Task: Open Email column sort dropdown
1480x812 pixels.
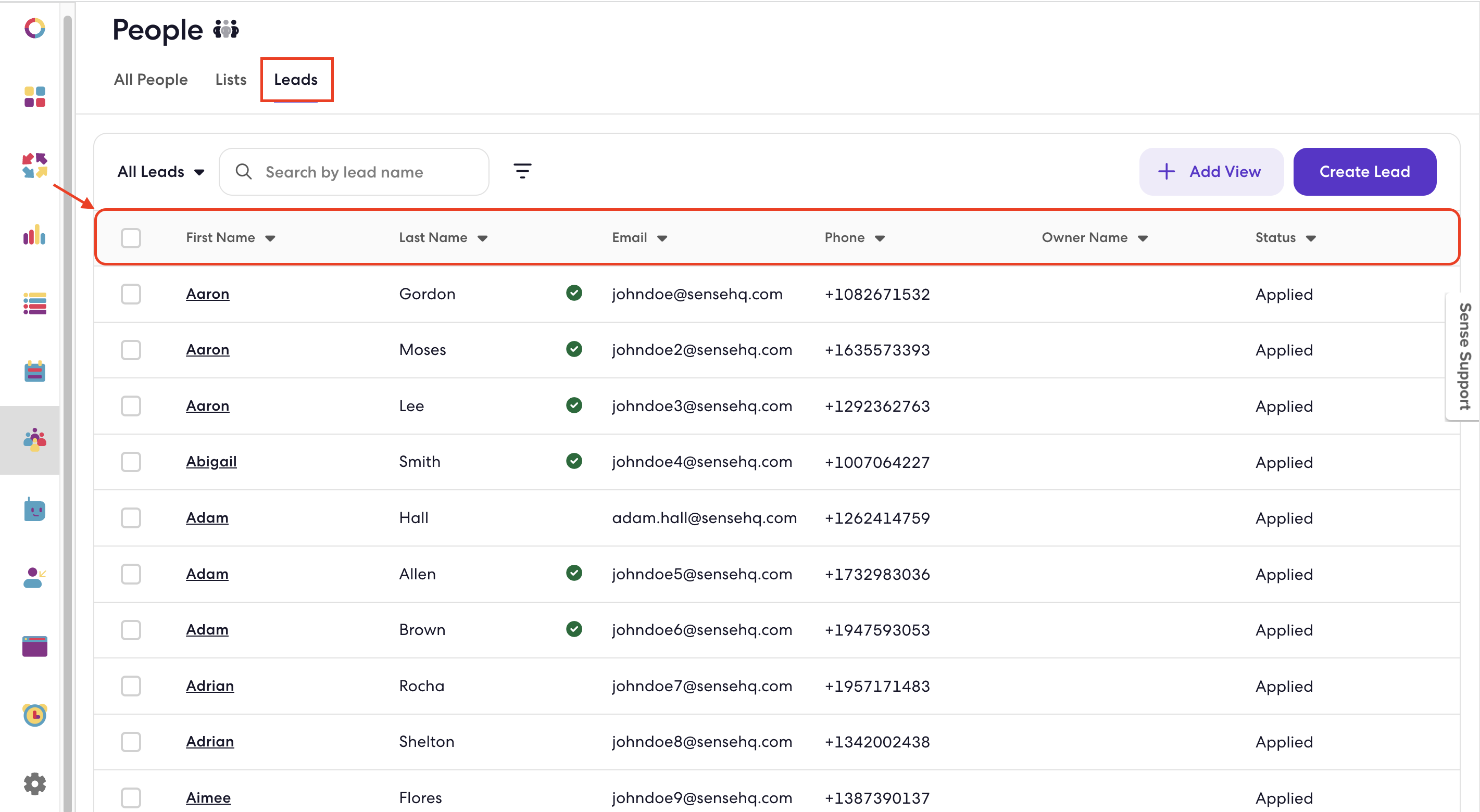Action: coord(662,238)
